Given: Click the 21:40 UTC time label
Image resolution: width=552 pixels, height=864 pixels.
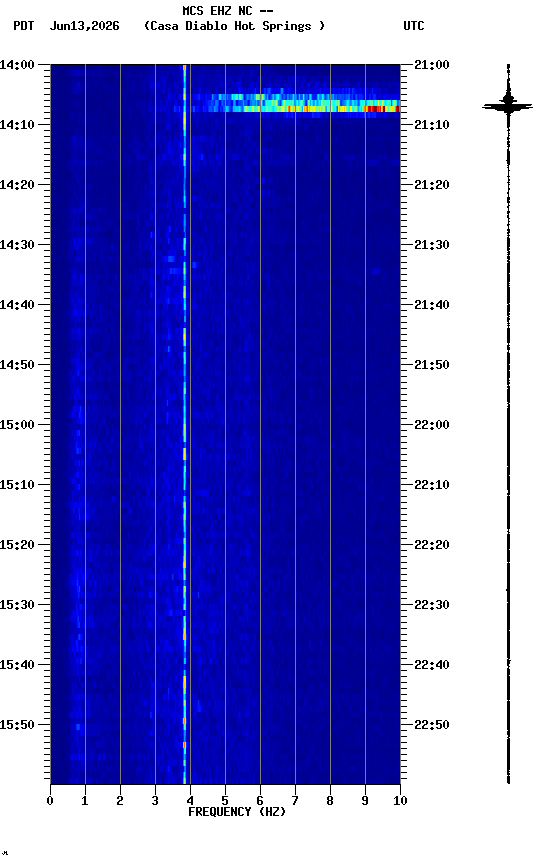Looking at the screenshot, I should click(x=432, y=305).
